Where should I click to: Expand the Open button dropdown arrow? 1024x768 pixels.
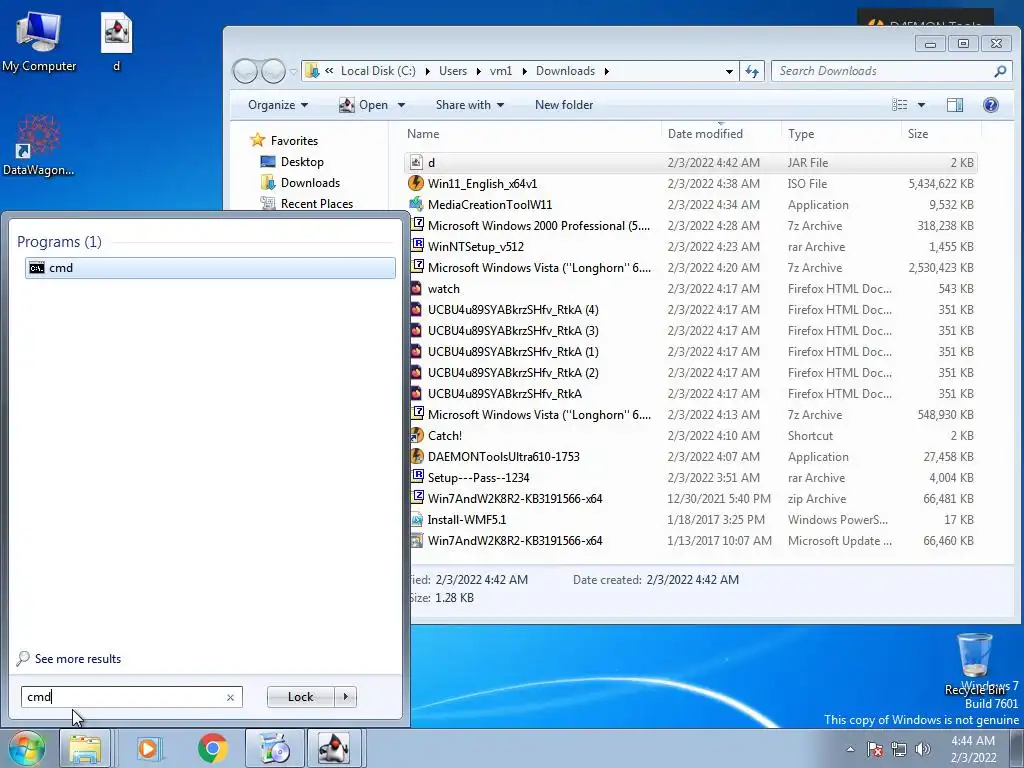(x=401, y=104)
